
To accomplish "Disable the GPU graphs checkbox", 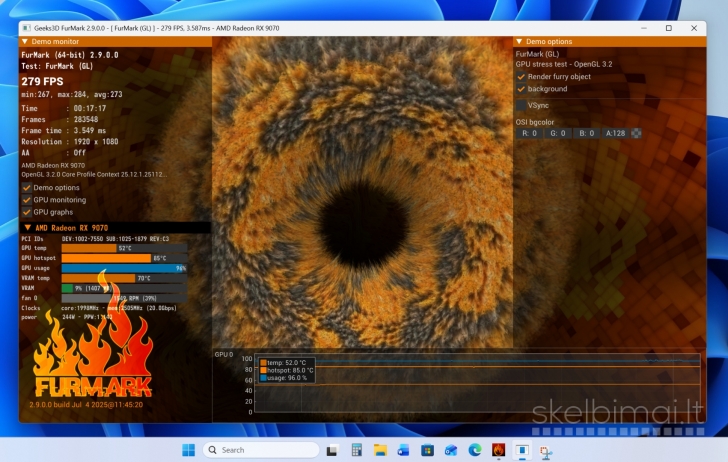I will [27, 212].
